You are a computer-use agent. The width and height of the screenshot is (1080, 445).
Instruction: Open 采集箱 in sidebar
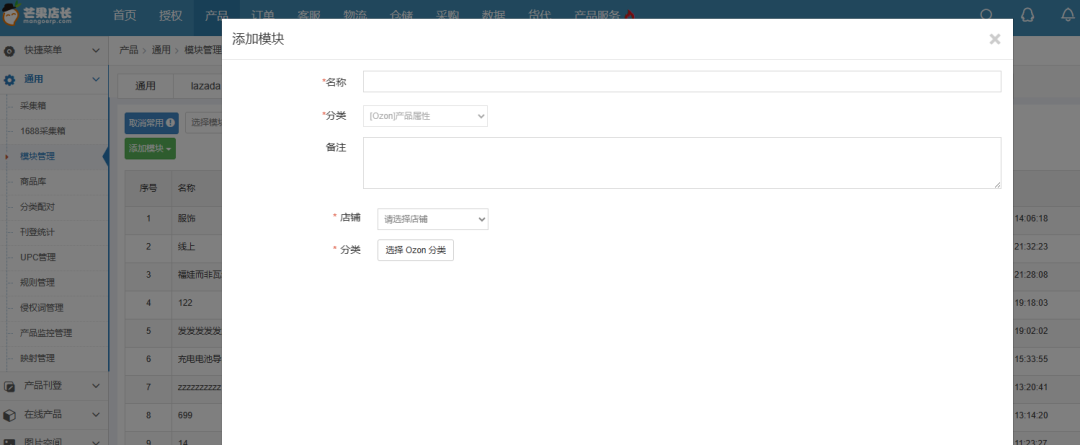point(33,105)
